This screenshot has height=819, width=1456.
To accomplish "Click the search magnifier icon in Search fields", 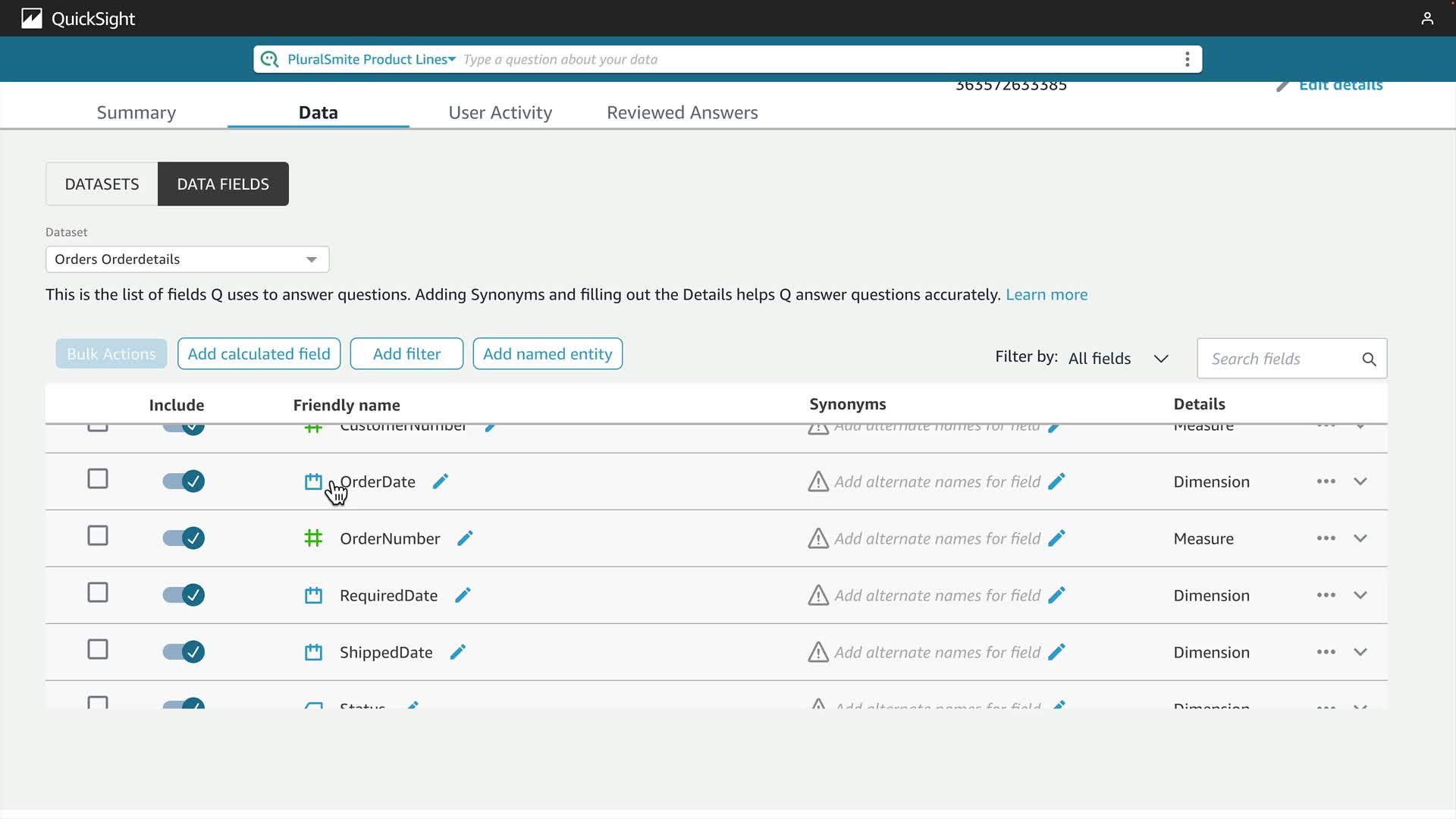I will tap(1369, 359).
